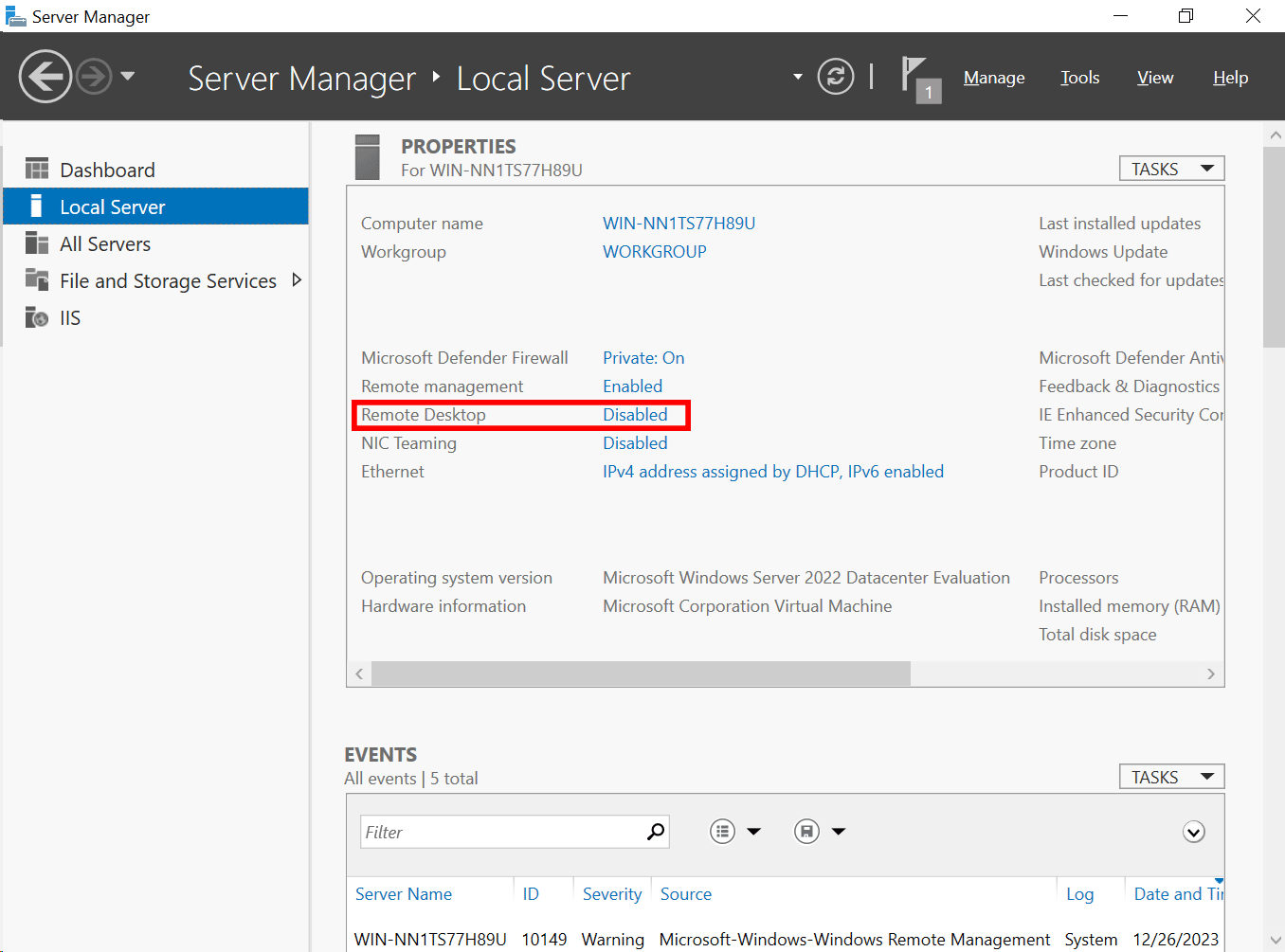1285x952 pixels.
Task: Click the Private: On firewall link
Action: (x=643, y=358)
